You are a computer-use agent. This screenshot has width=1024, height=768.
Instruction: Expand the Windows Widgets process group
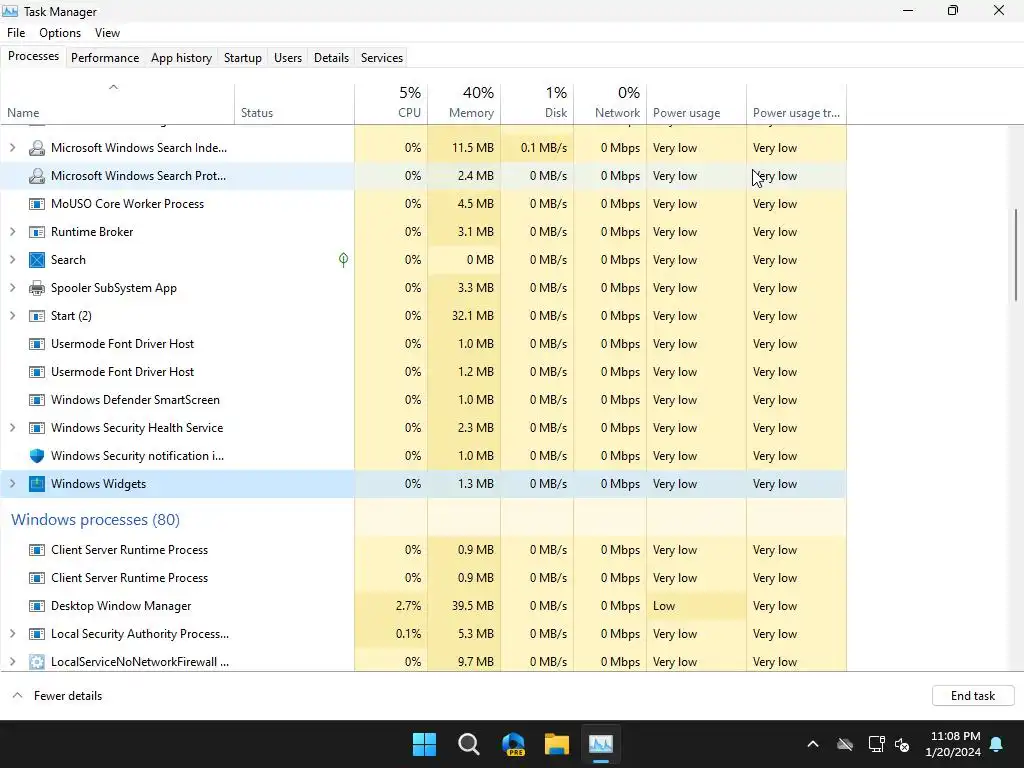coord(12,484)
